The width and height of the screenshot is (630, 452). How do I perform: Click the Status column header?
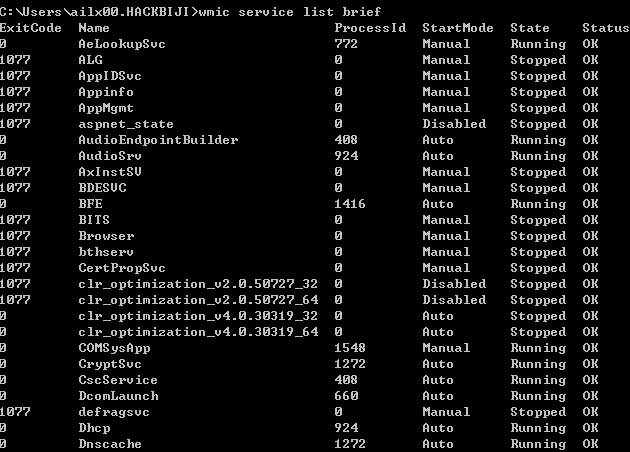tap(605, 28)
